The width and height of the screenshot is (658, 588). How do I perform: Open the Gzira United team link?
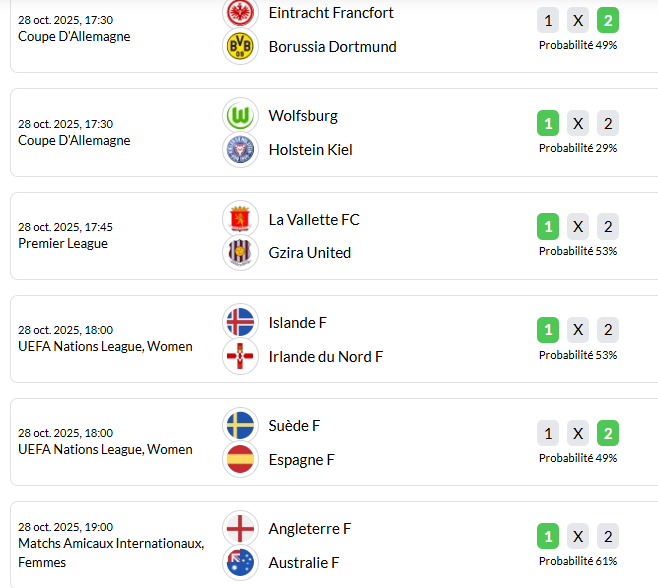[309, 253]
